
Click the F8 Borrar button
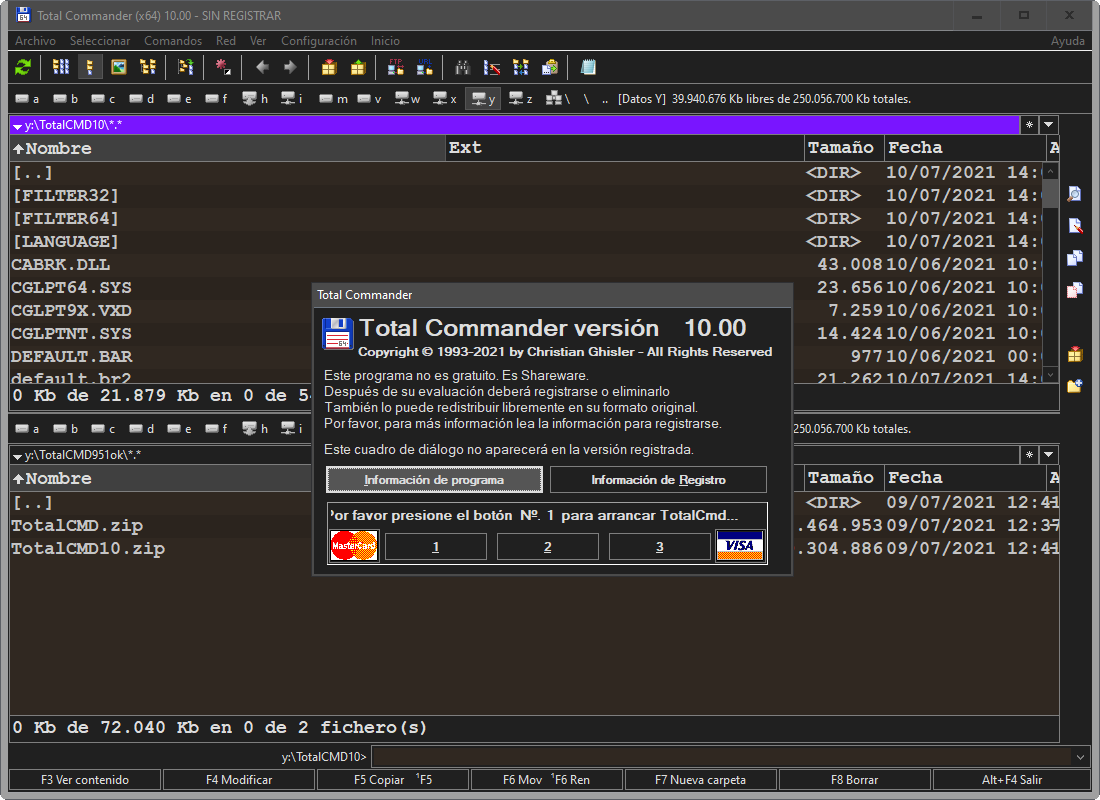pos(854,780)
